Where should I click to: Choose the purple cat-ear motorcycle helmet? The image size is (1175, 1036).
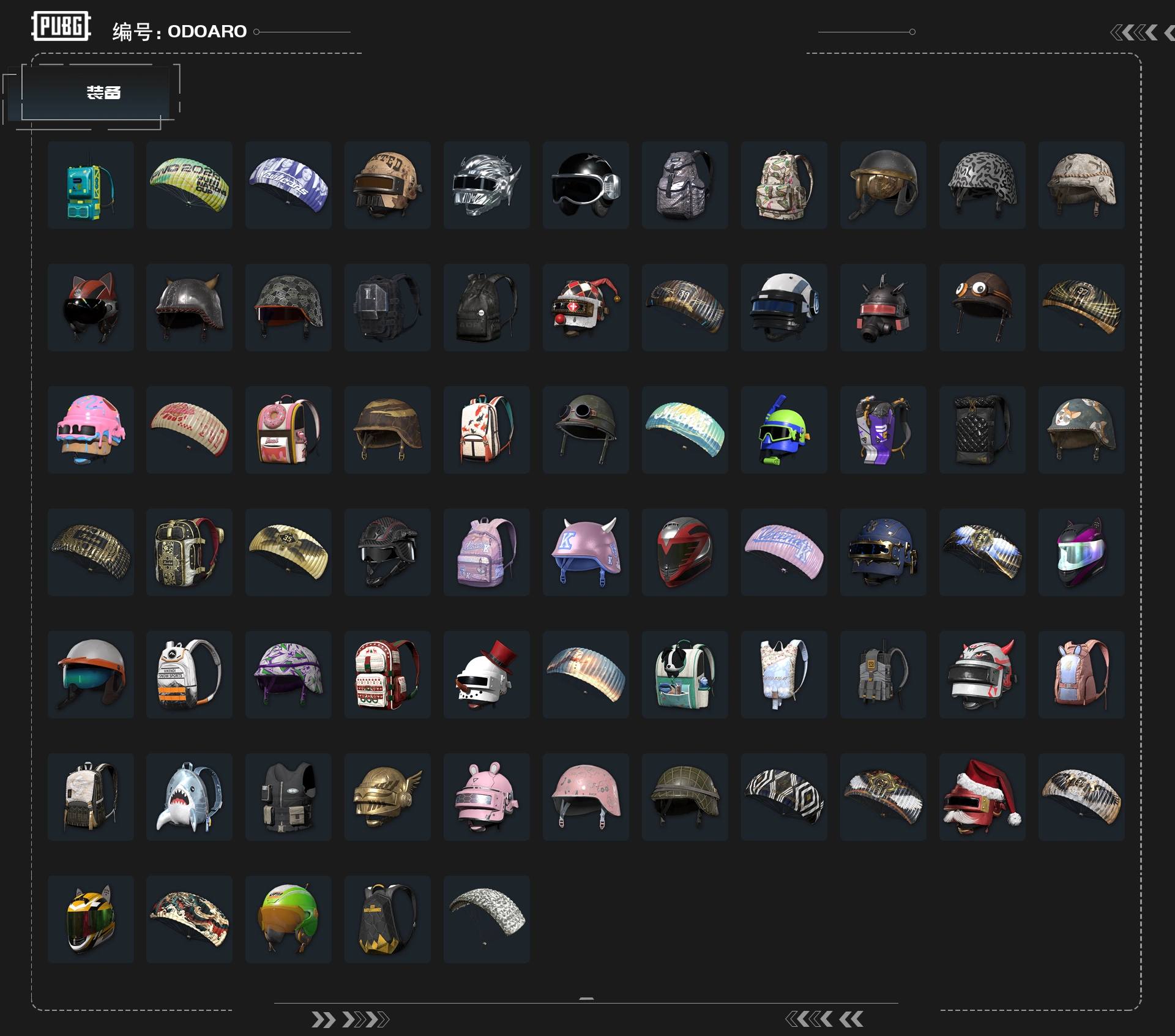[1082, 552]
